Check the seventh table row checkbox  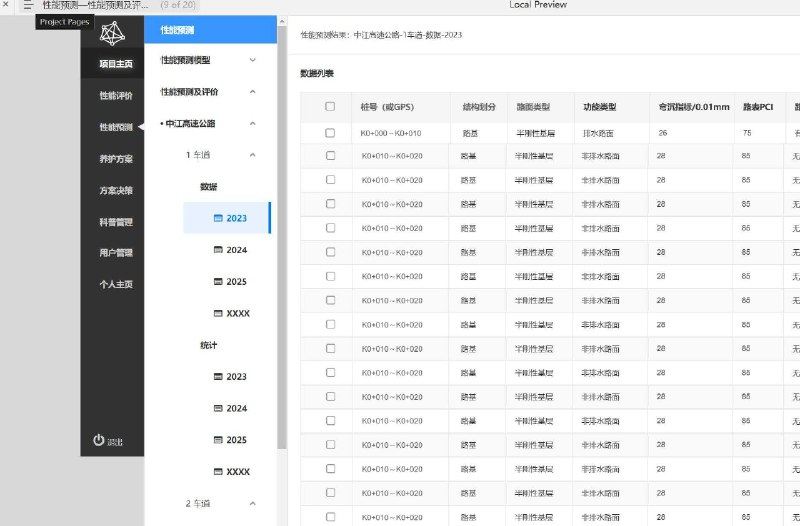(330, 276)
